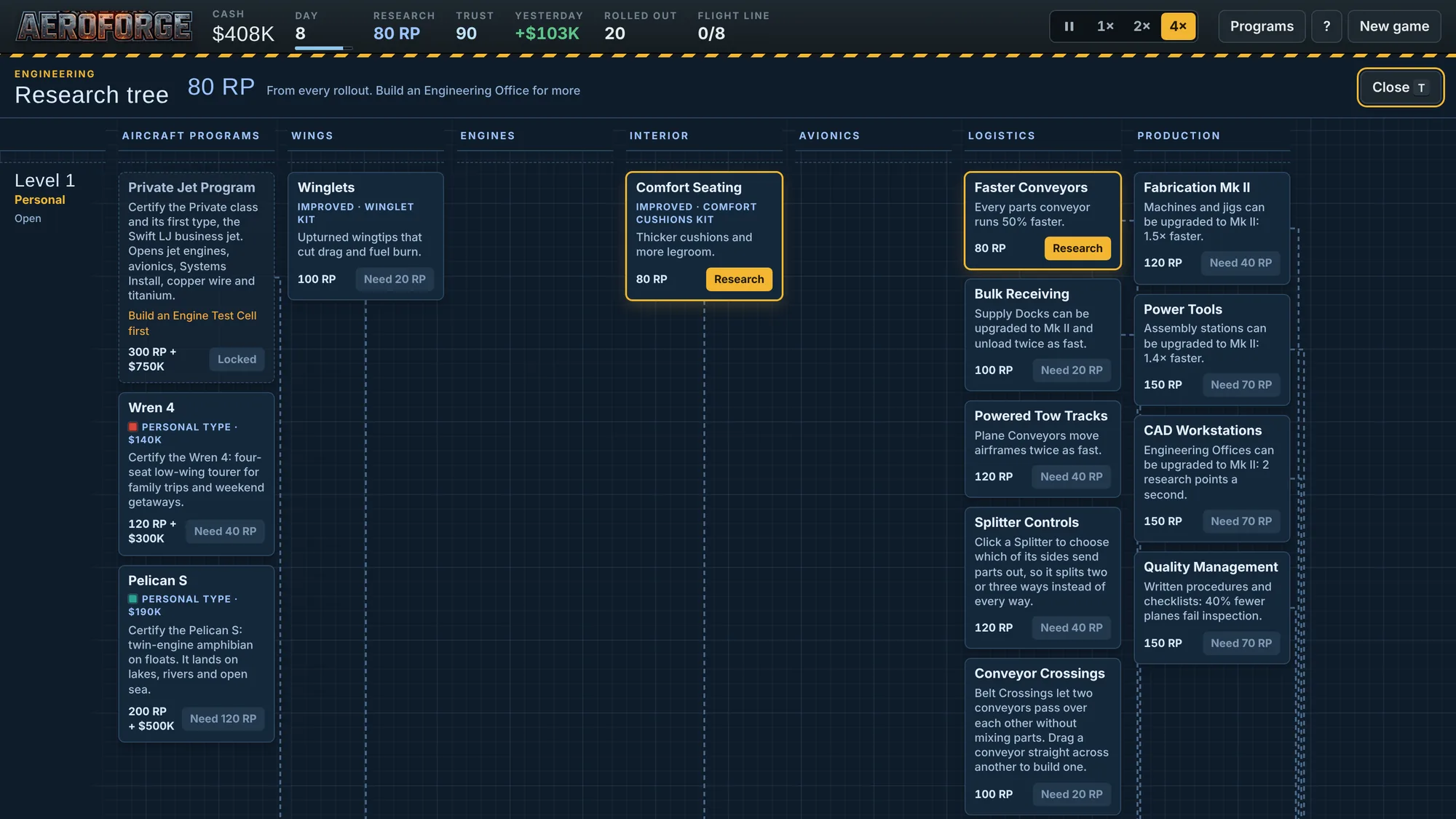Select the Bulk Receiving card title
Screen dimensions: 1456x819
(x=1021, y=294)
